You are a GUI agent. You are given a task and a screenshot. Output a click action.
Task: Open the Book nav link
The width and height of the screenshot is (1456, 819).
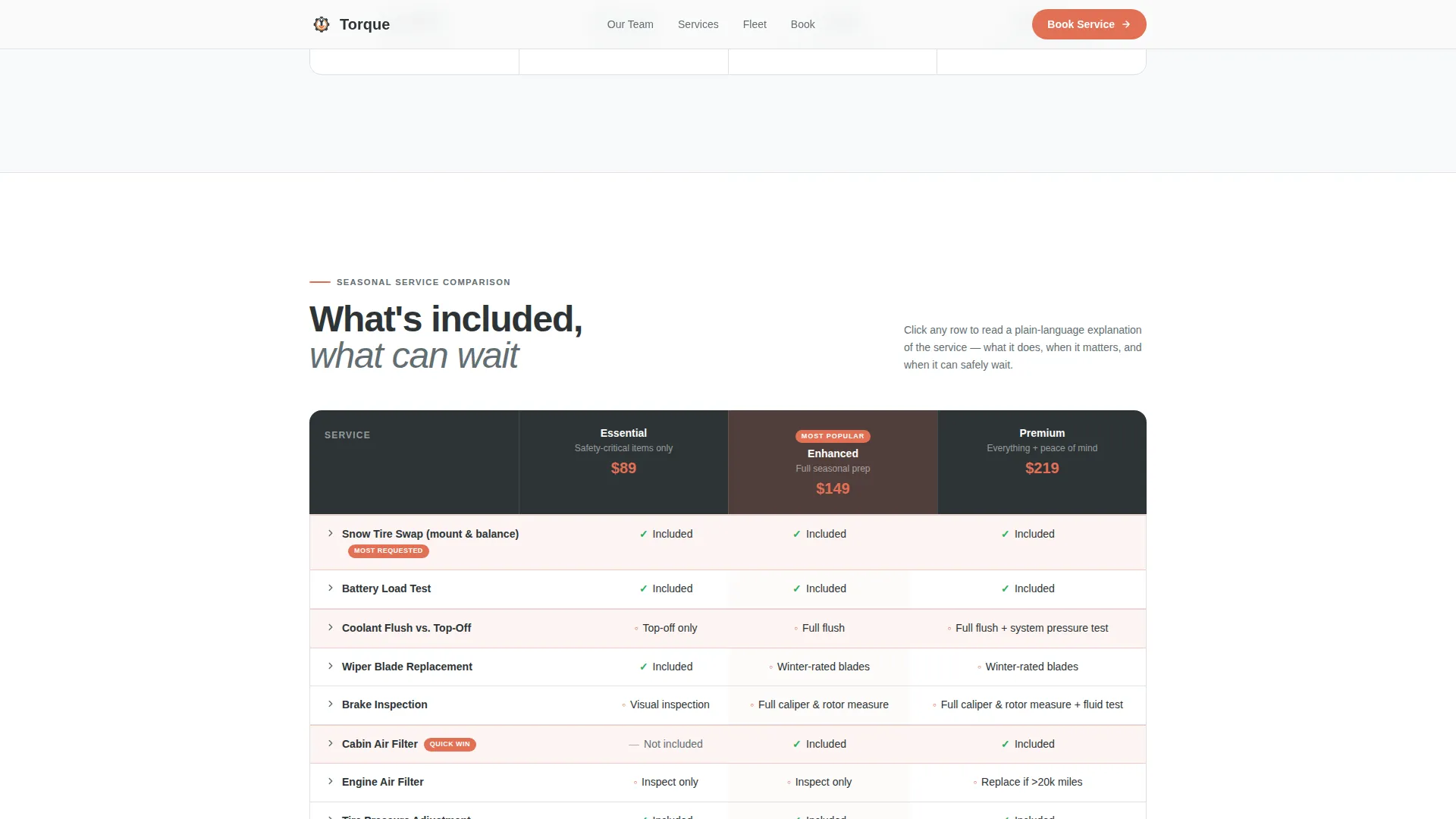[802, 24]
